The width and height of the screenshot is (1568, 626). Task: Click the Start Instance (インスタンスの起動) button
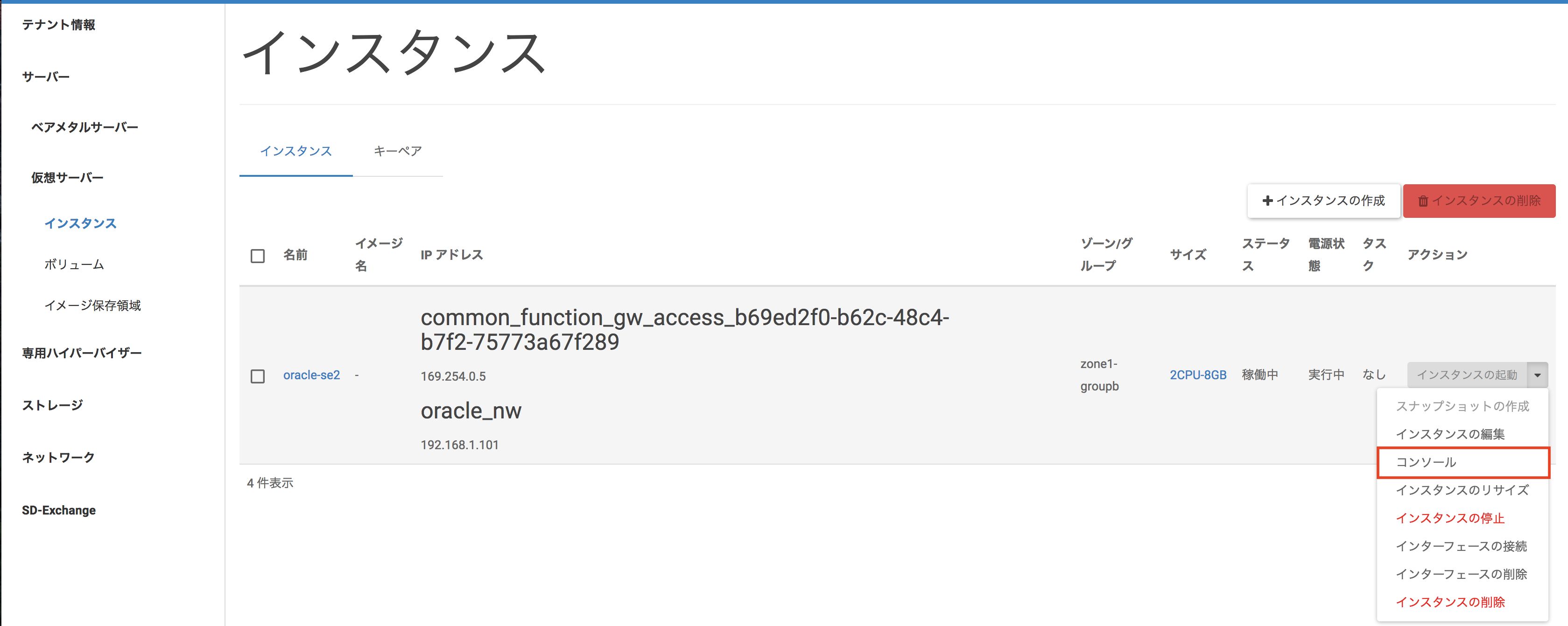click(x=1466, y=375)
